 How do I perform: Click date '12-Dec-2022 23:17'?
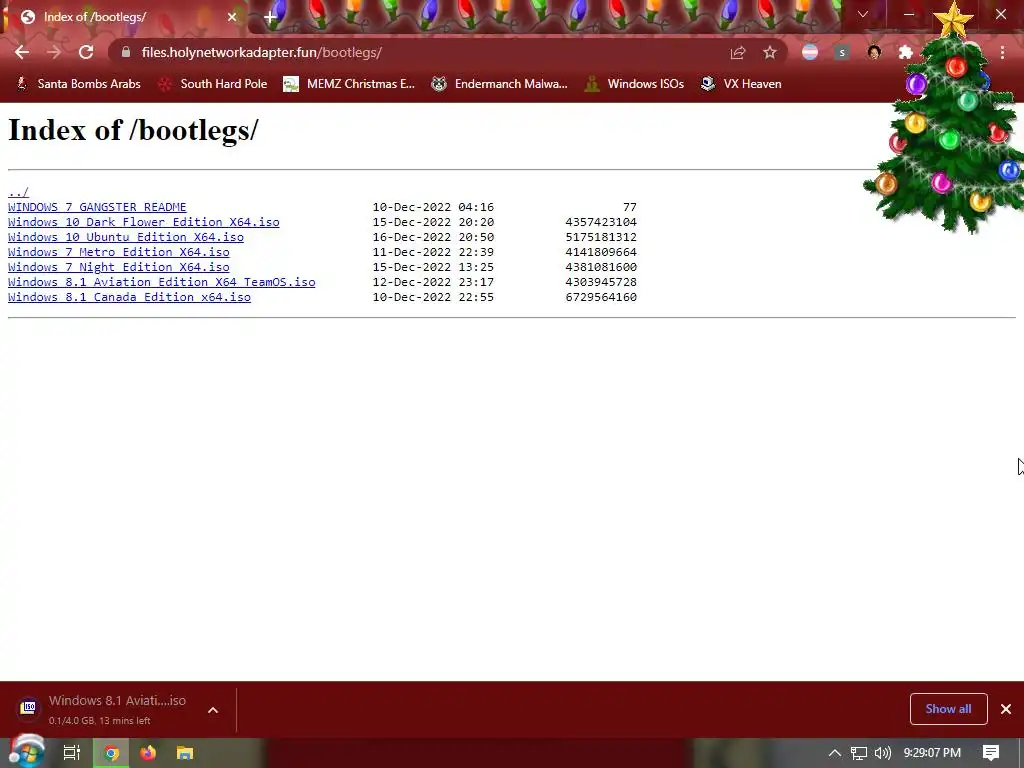(433, 282)
